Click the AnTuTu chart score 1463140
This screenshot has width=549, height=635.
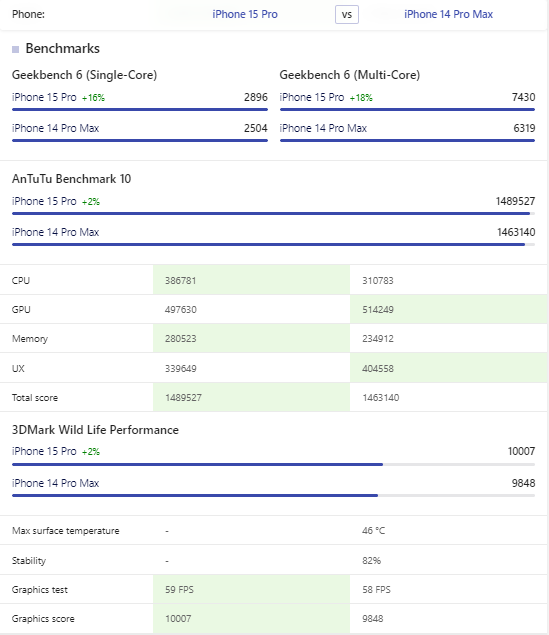[x=516, y=232]
